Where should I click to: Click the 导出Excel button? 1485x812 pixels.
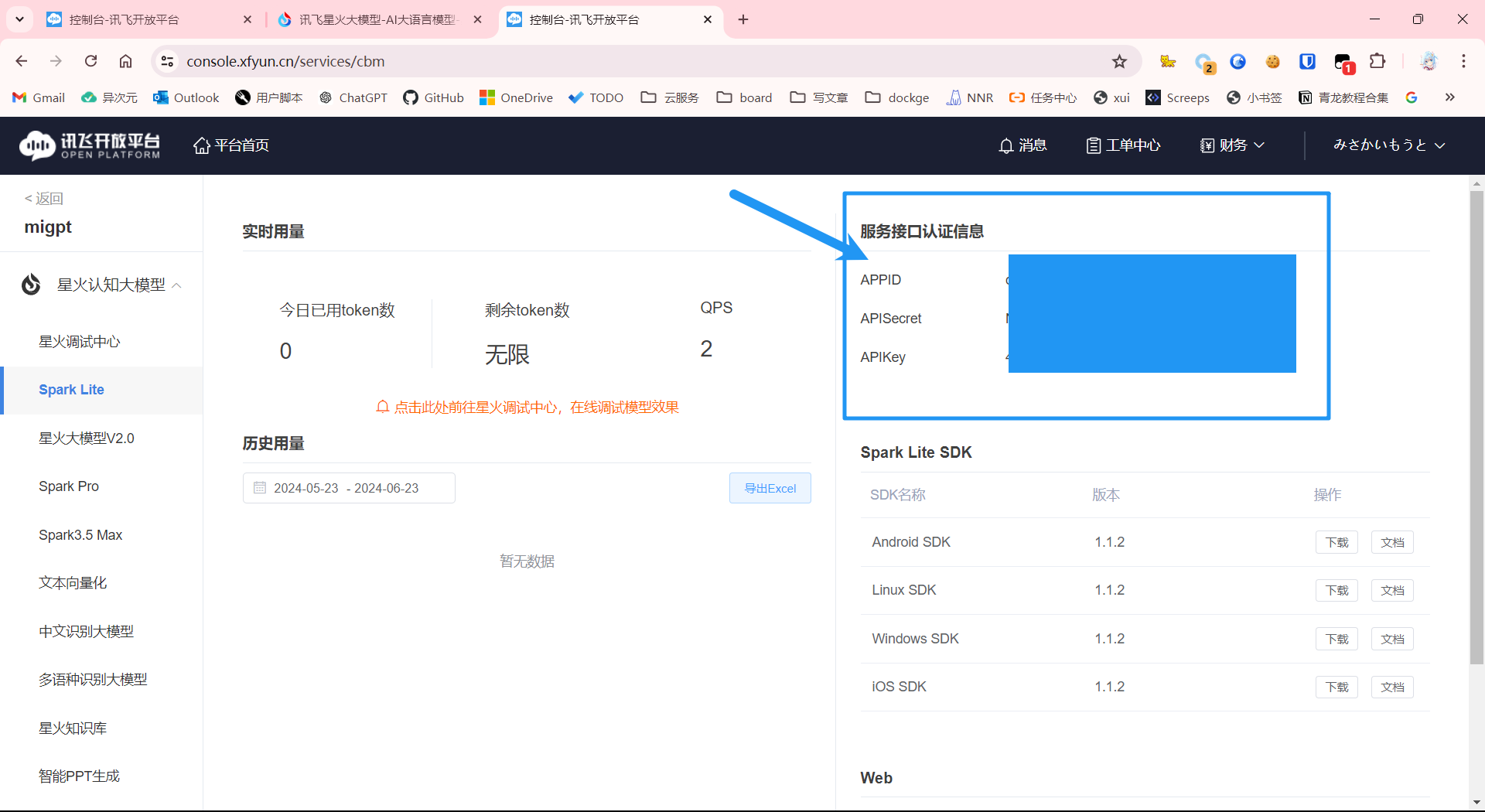(x=770, y=488)
